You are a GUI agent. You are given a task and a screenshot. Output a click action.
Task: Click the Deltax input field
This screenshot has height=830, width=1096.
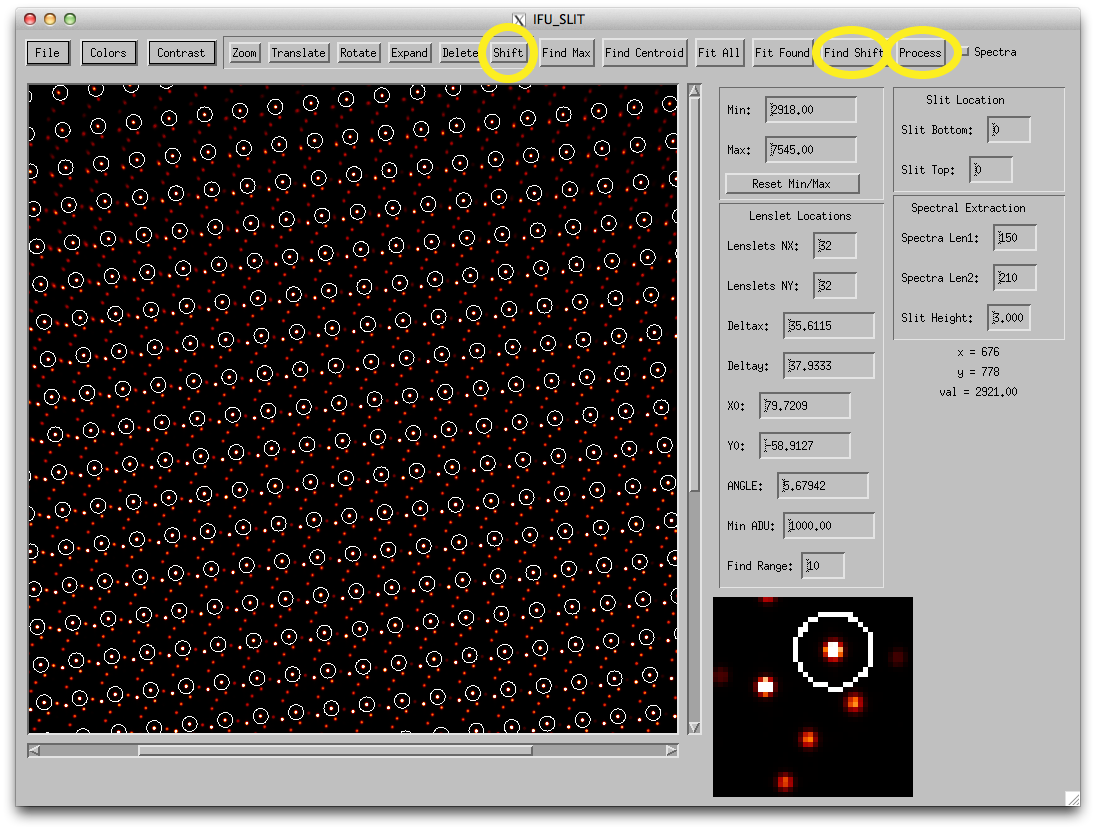[830, 326]
